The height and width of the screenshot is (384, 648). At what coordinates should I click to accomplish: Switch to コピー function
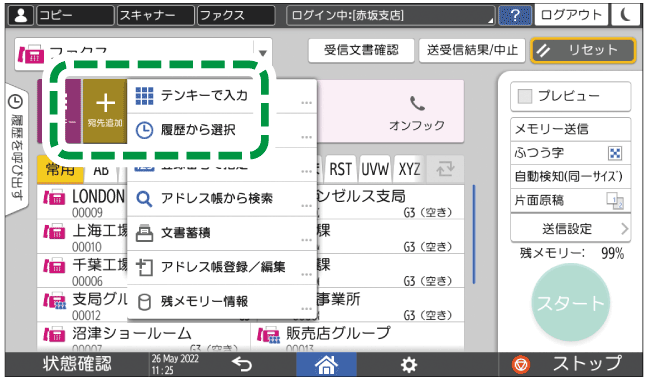coord(75,16)
